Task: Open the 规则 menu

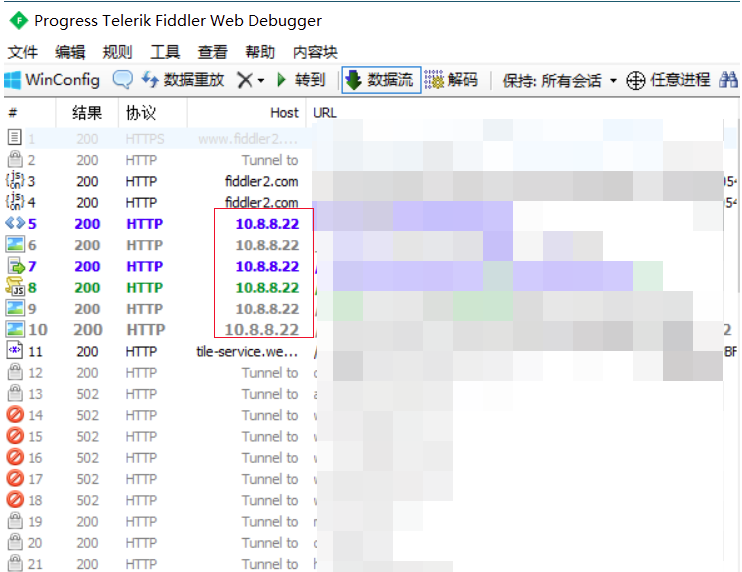Action: tap(117, 52)
